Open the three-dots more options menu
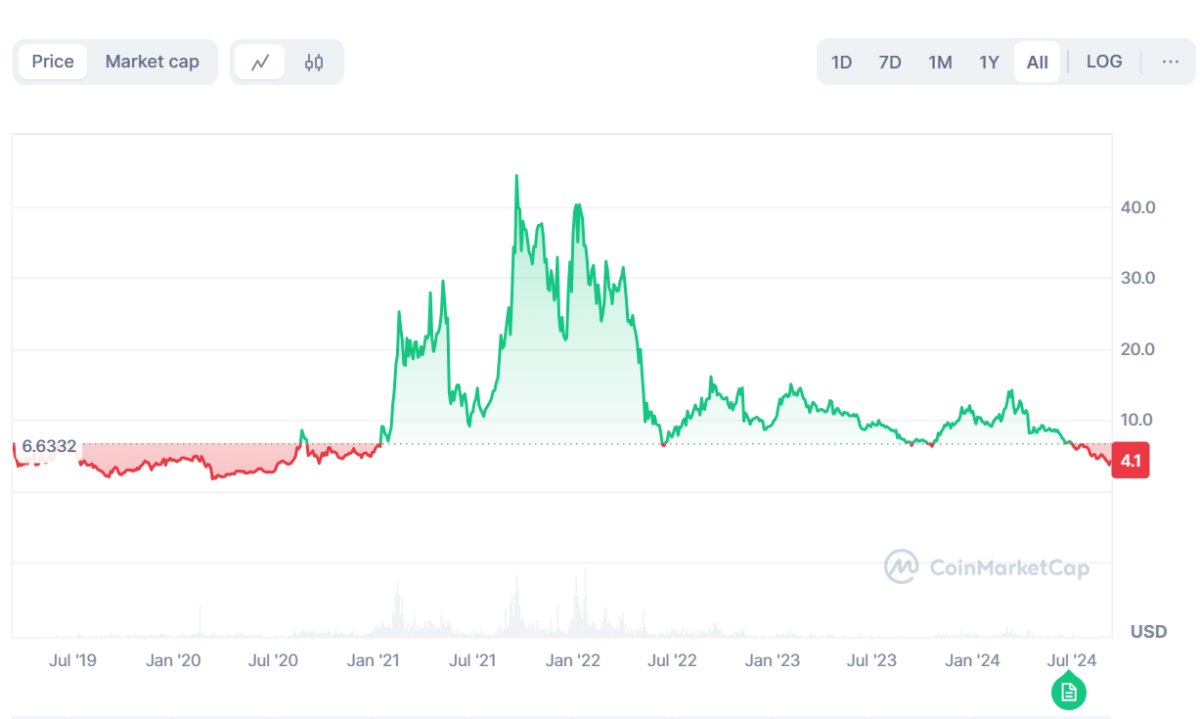The image size is (1200, 719). pyautogui.click(x=1170, y=62)
